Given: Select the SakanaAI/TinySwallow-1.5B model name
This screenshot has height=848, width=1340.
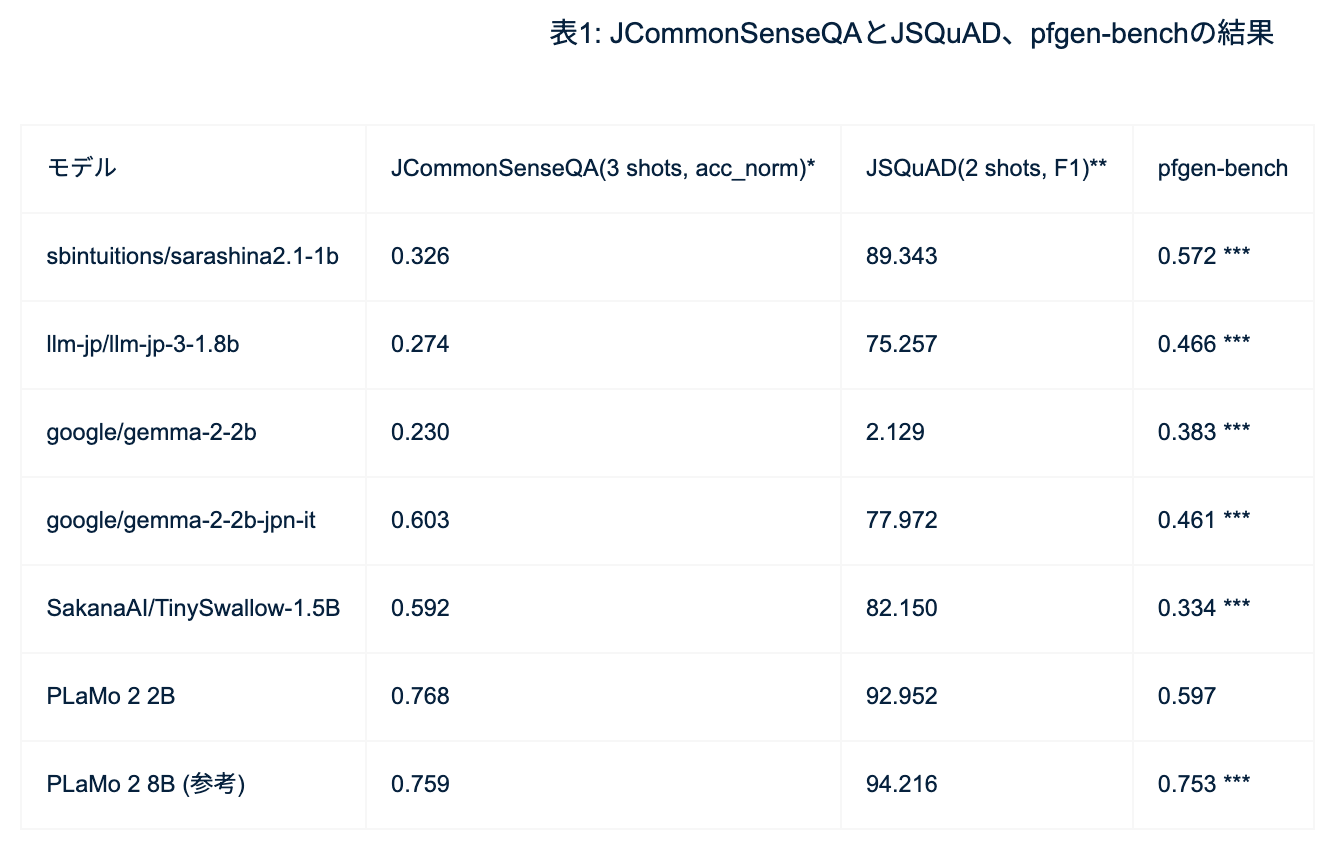Looking at the screenshot, I should (x=193, y=608).
